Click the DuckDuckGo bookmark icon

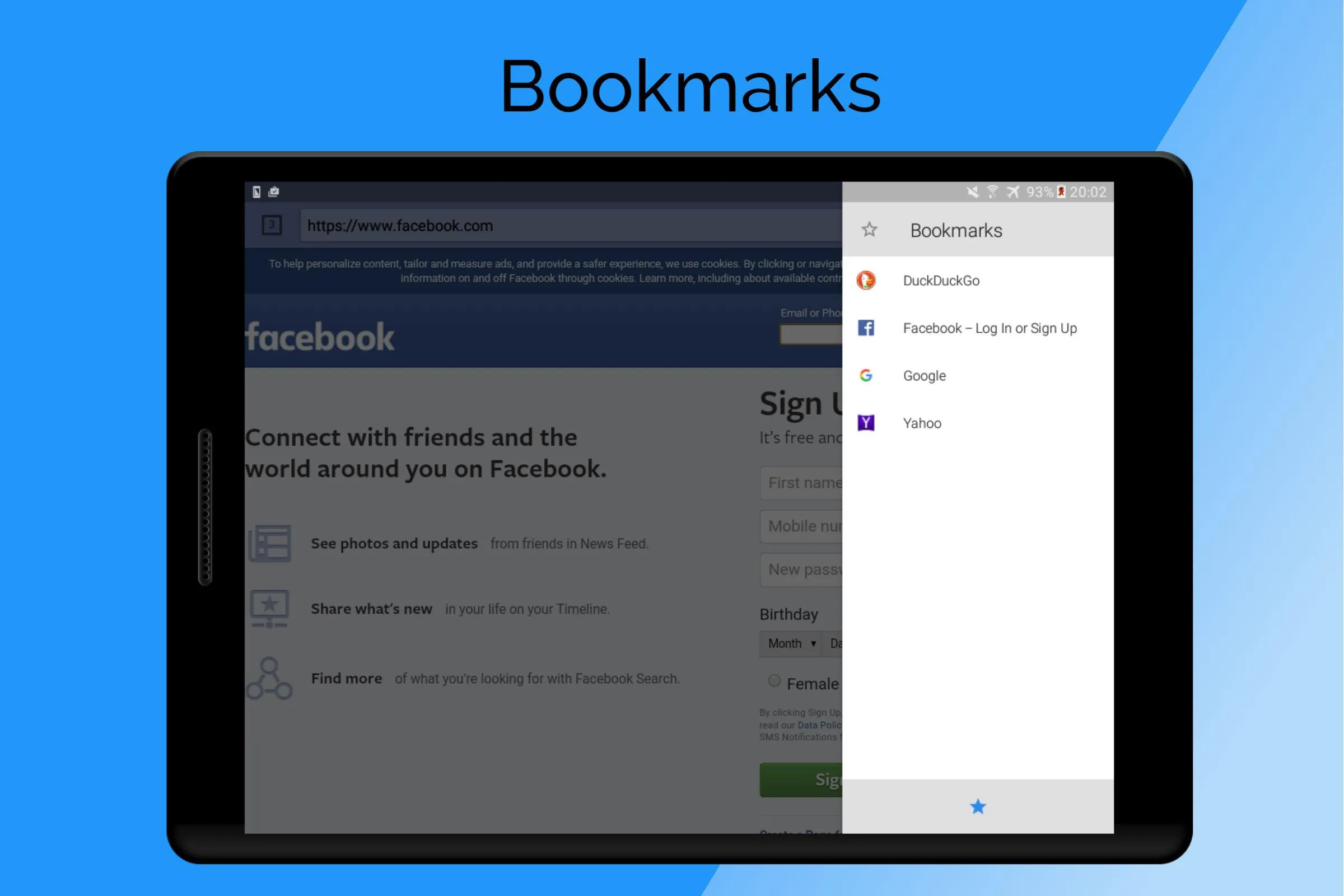pyautogui.click(x=867, y=280)
